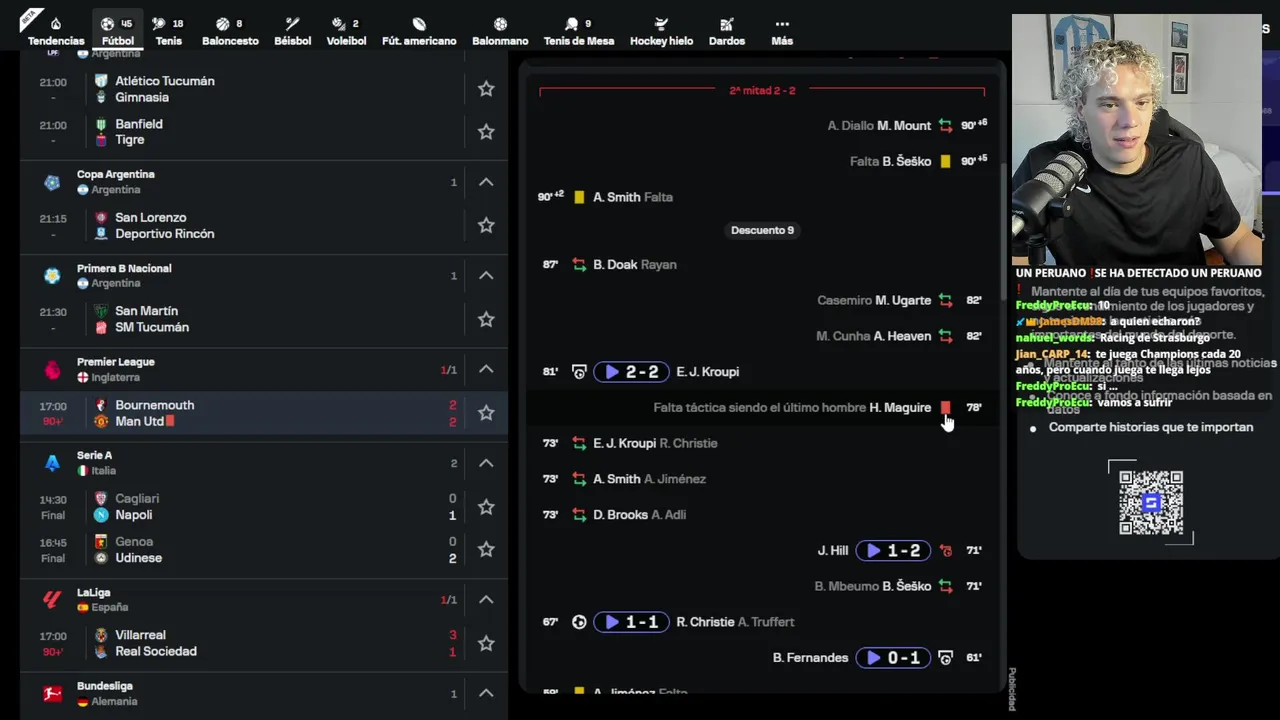Click the H. Maguire red card icon
The height and width of the screenshot is (720, 1280).
point(946,408)
